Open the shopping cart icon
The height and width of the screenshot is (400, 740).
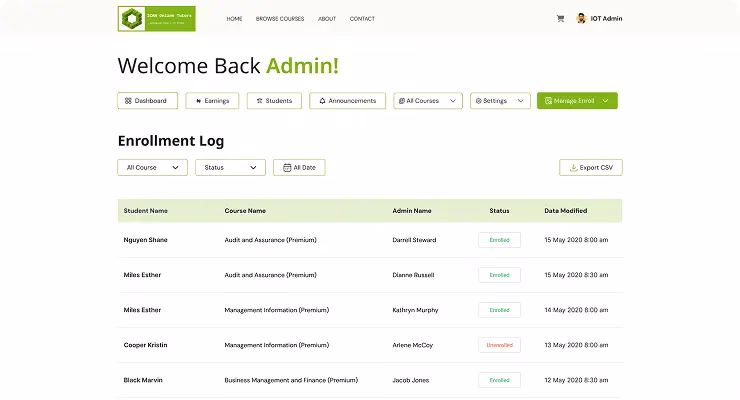point(560,18)
